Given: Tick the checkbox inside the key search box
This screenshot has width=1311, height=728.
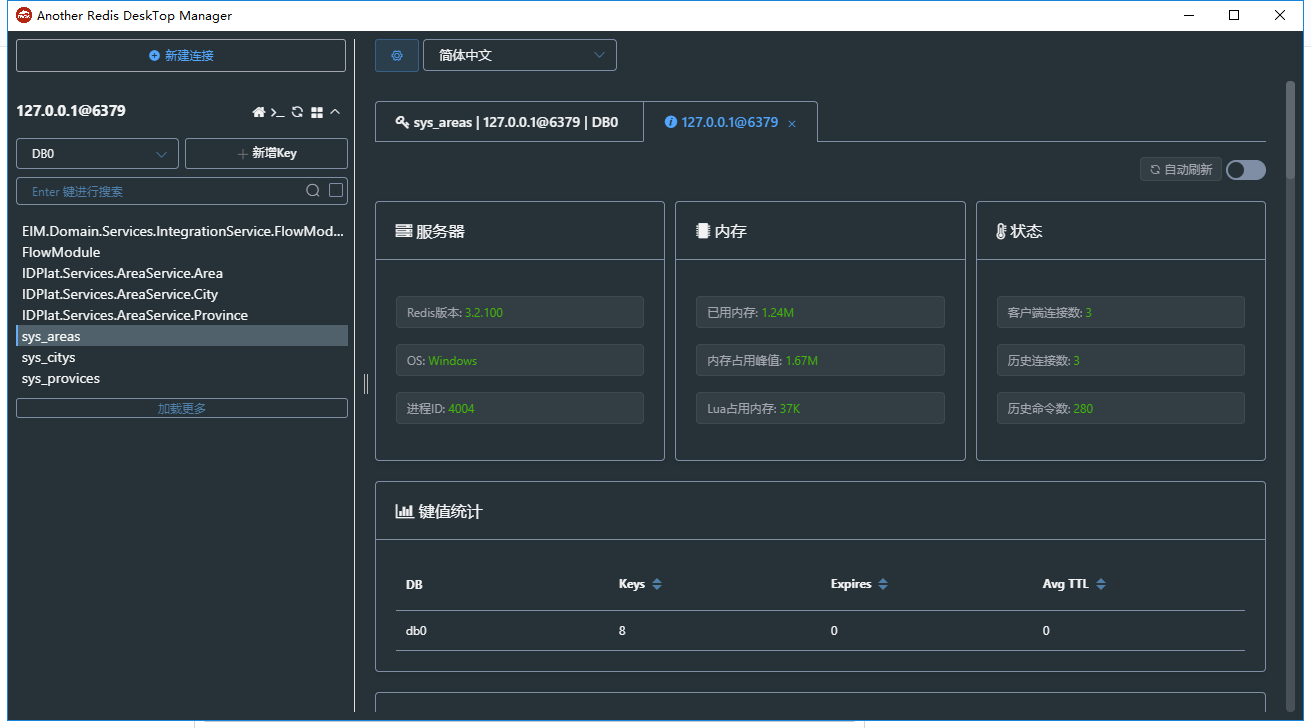Looking at the screenshot, I should [336, 190].
